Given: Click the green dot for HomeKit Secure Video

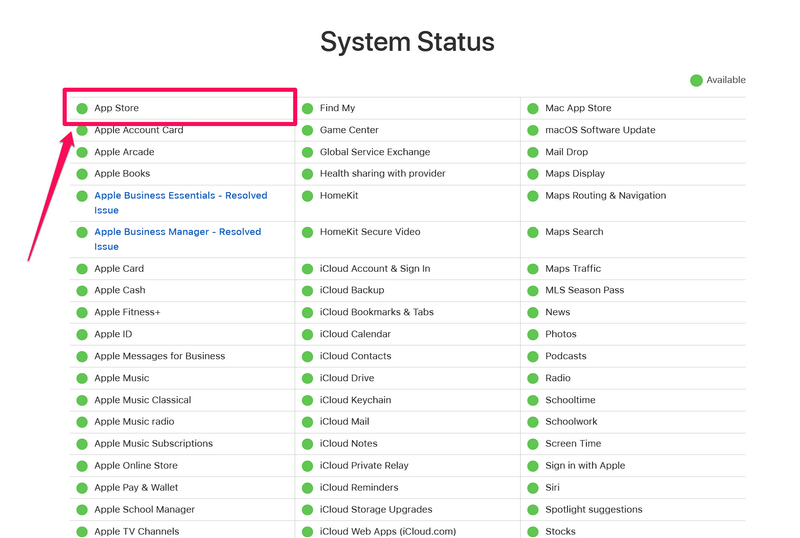Looking at the screenshot, I should [x=308, y=232].
